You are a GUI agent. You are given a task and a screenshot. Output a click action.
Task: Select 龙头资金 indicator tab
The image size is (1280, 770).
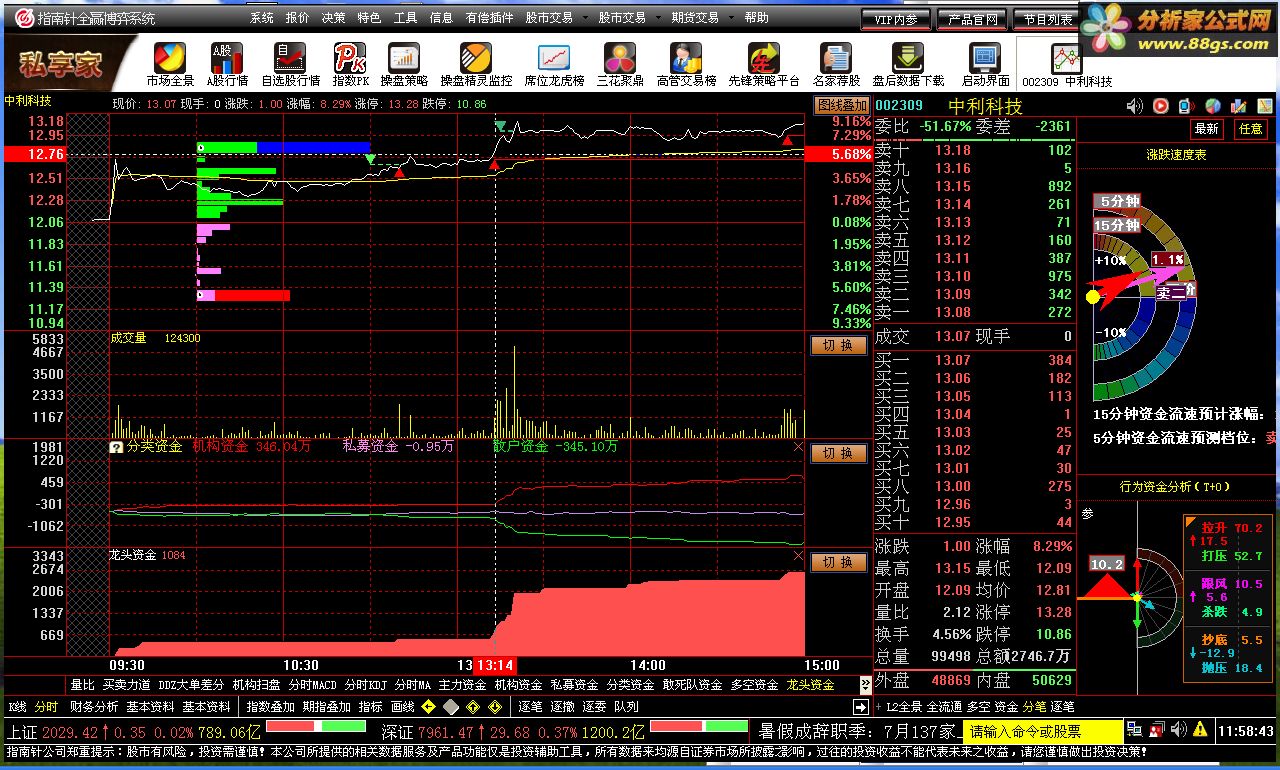coord(810,685)
